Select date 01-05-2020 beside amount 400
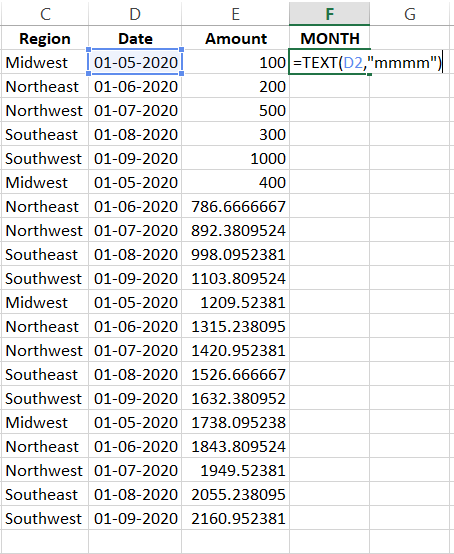Image resolution: width=454 pixels, height=554 pixels. click(x=135, y=182)
